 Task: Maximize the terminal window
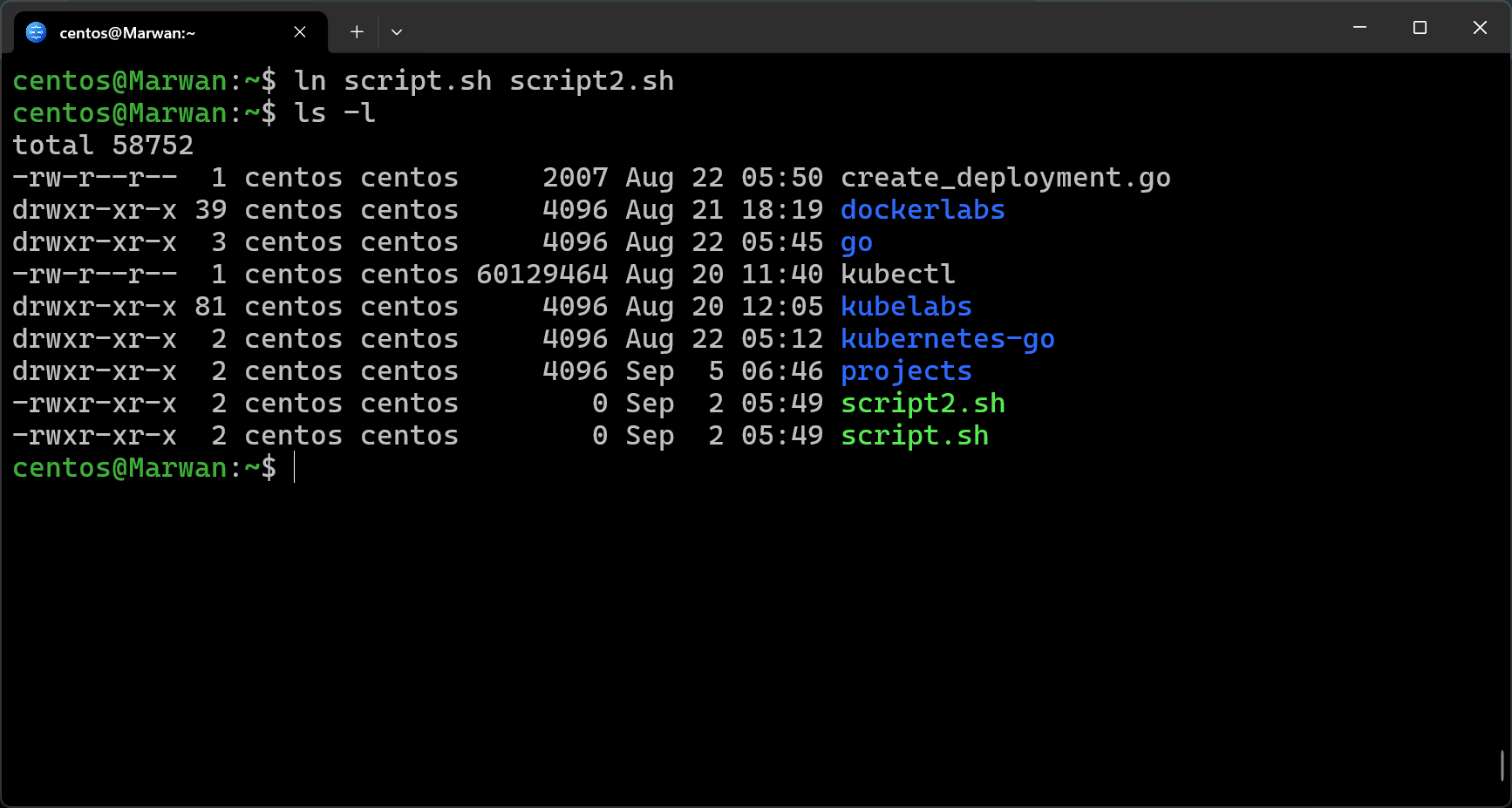point(1420,28)
